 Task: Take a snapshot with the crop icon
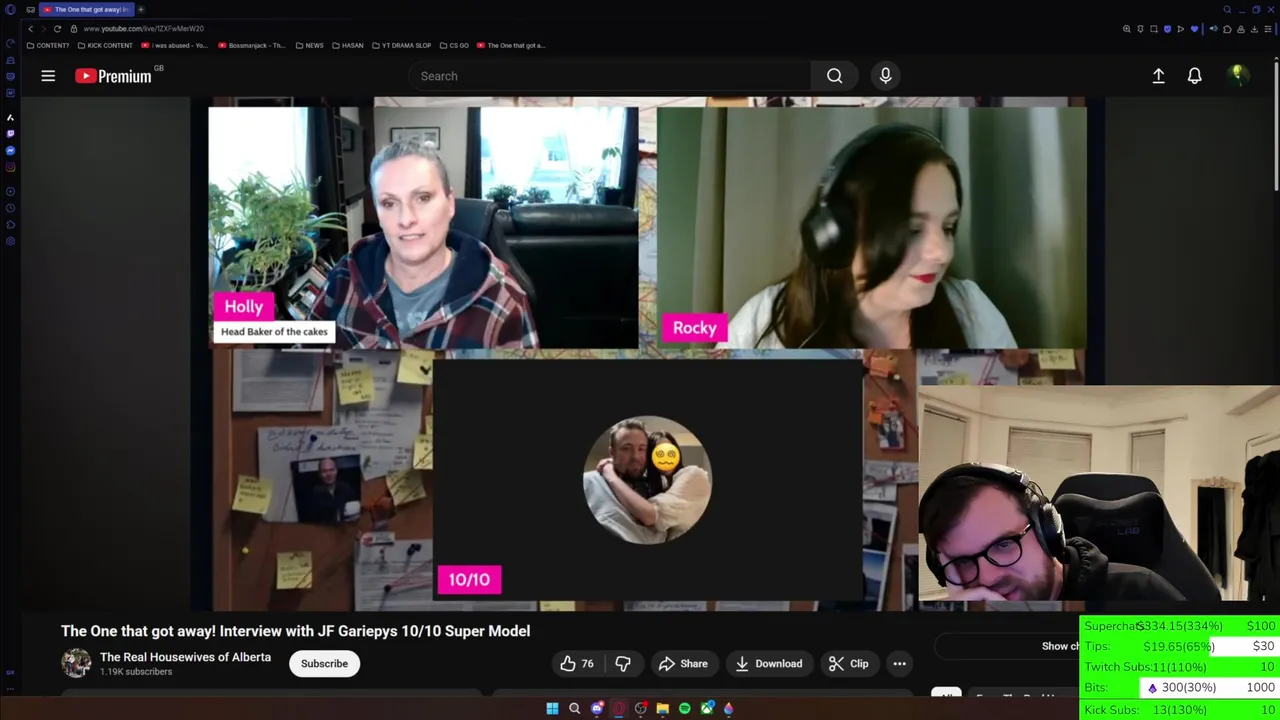[1154, 29]
